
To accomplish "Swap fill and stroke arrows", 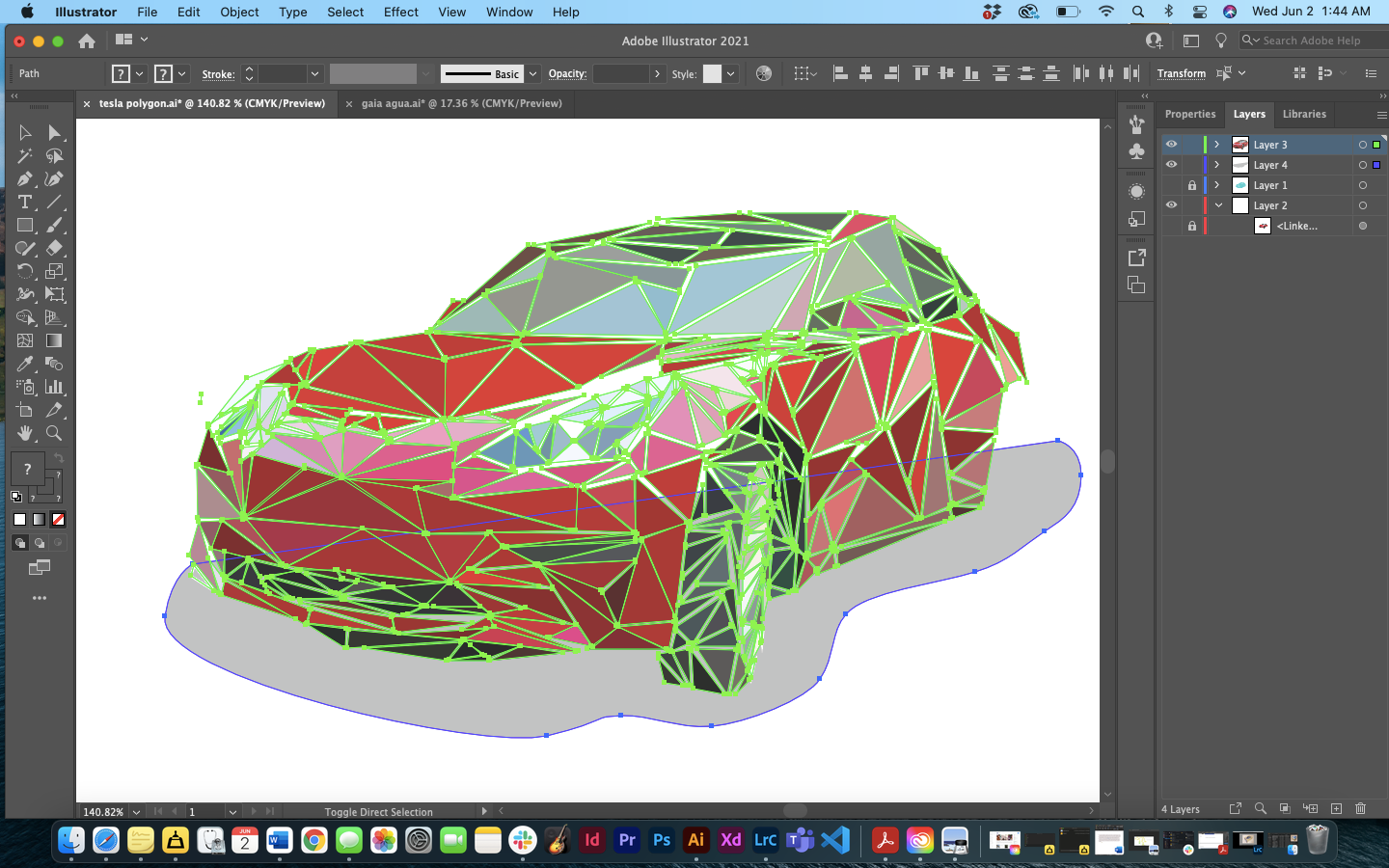I will click(58, 458).
